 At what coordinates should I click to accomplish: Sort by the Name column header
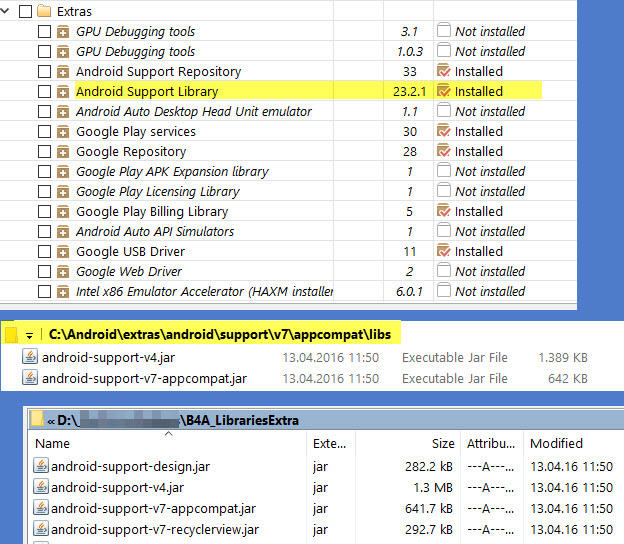[x=52, y=443]
